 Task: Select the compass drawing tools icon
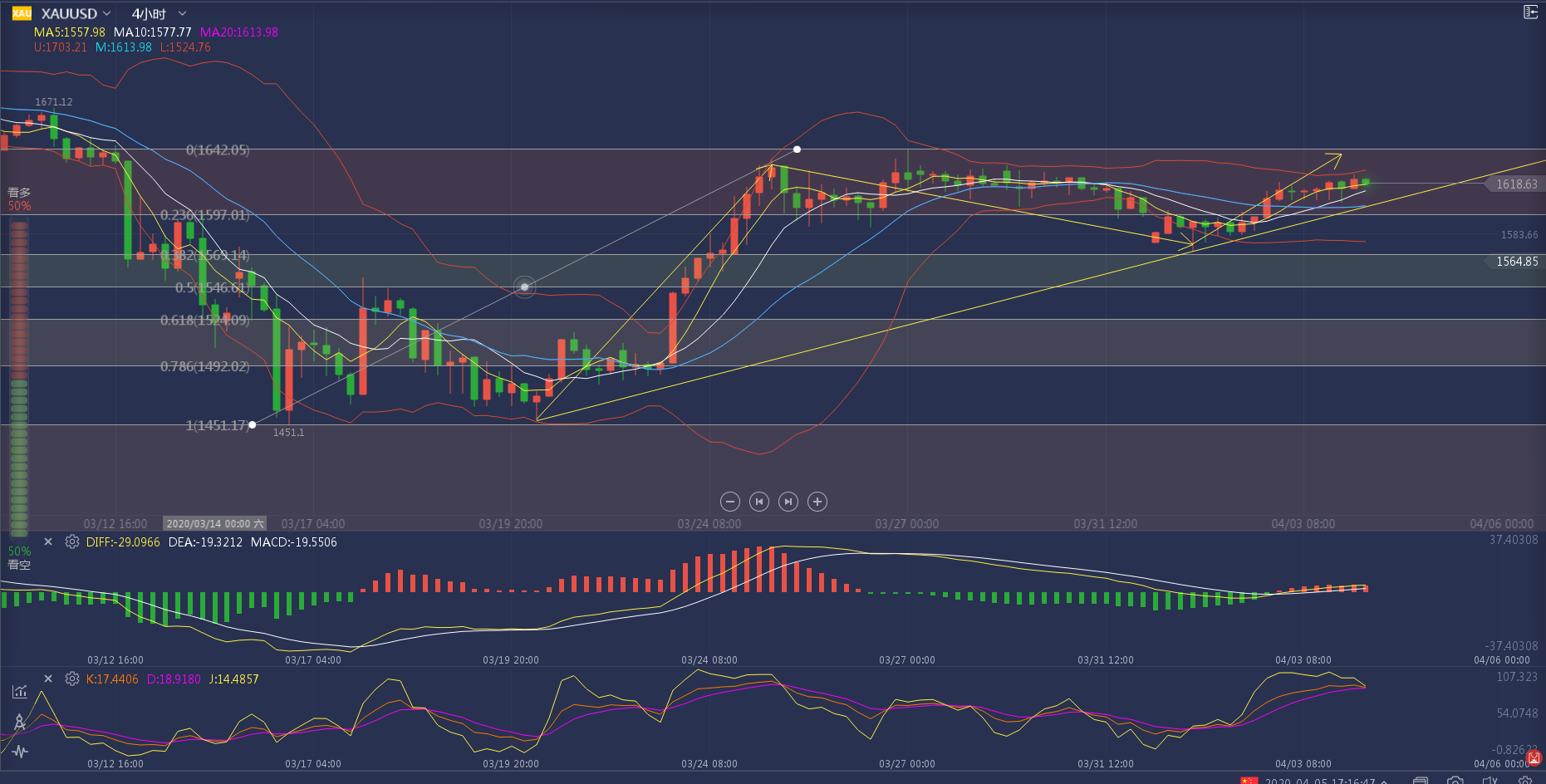(20, 722)
